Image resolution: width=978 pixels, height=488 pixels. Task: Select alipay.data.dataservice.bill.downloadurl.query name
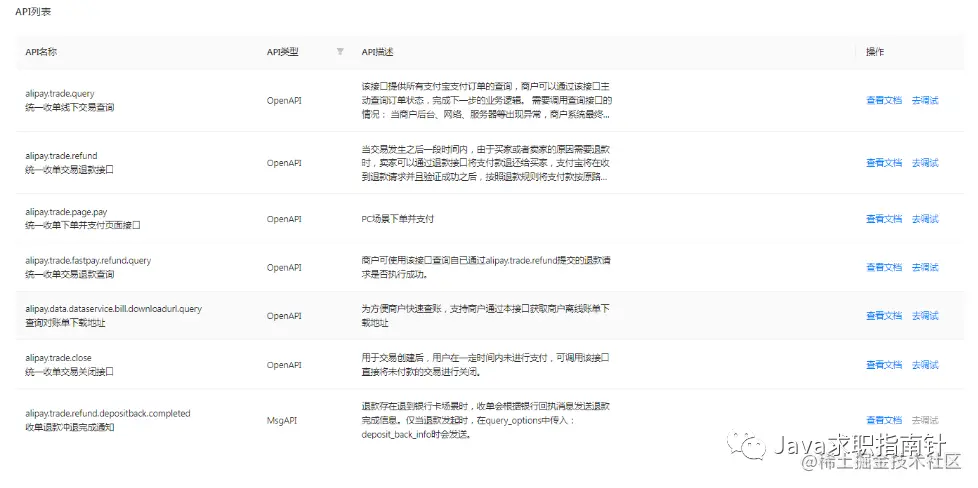click(x=114, y=308)
